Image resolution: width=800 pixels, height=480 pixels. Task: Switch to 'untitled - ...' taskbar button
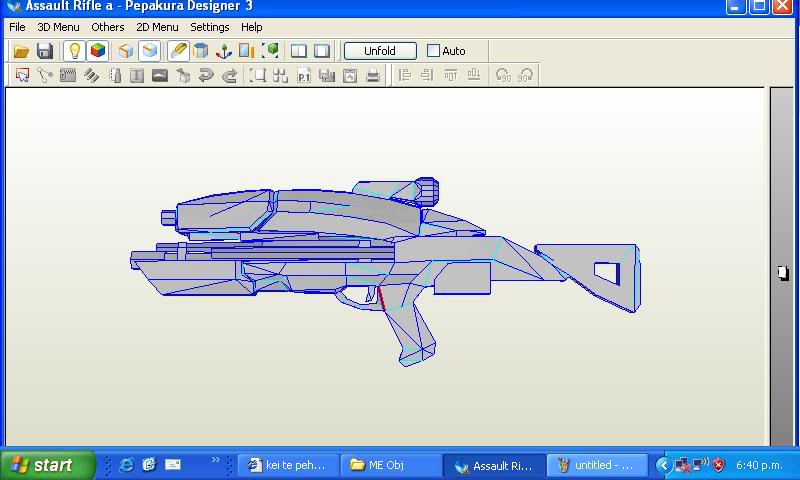pyautogui.click(x=597, y=465)
